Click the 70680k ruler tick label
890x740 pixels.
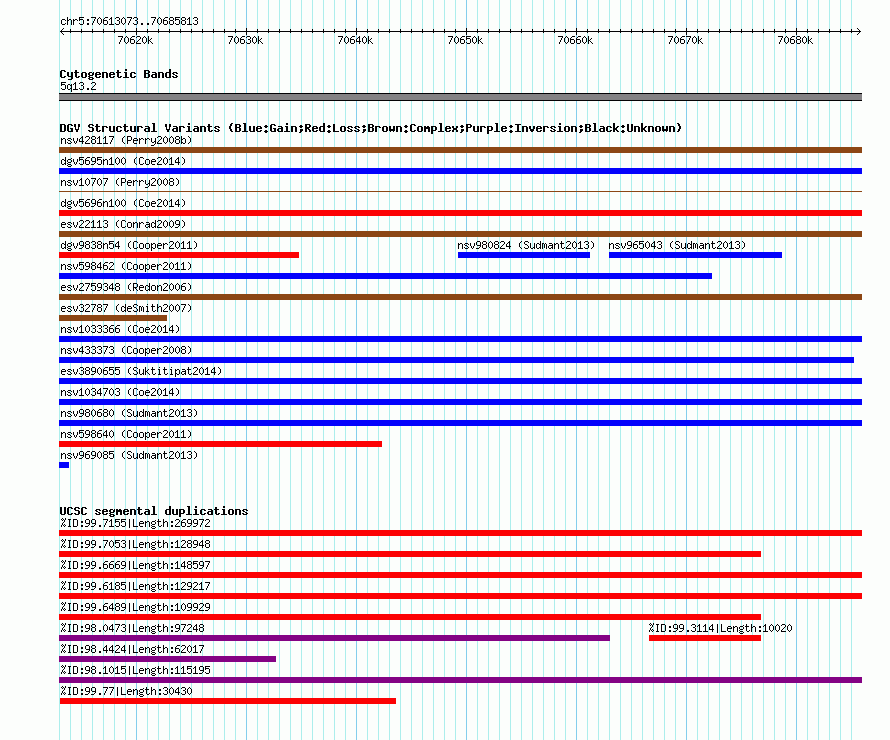(x=795, y=40)
